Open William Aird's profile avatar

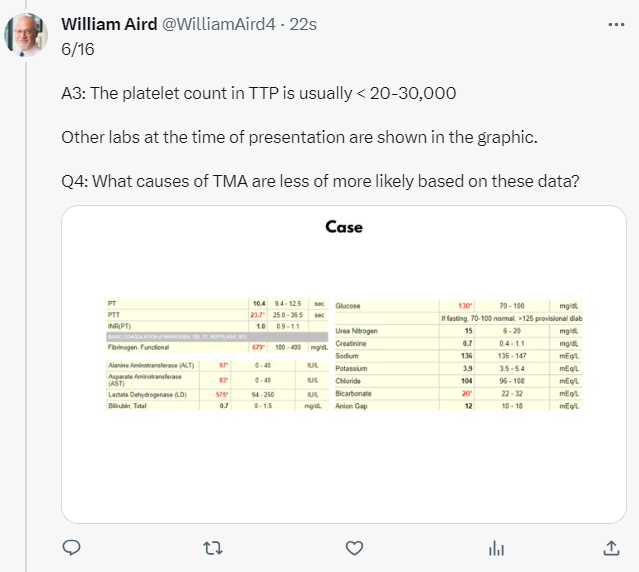click(x=26, y=34)
